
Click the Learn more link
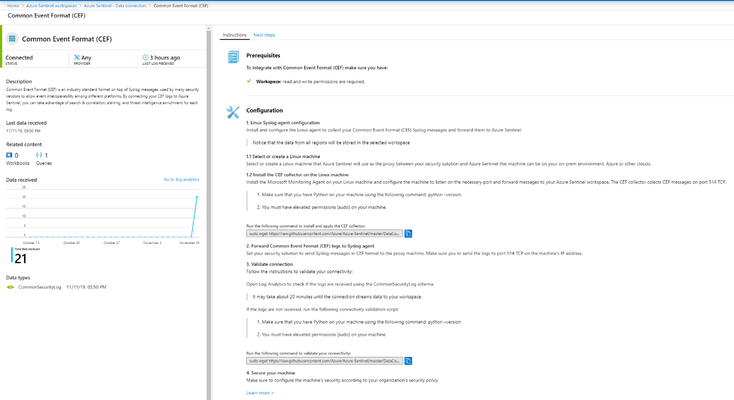tap(260, 393)
